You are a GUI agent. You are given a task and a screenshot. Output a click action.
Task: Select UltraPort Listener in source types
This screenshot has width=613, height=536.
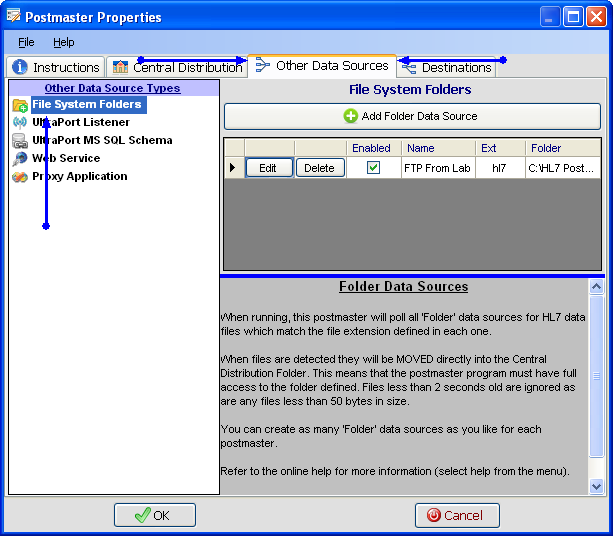coord(80,123)
